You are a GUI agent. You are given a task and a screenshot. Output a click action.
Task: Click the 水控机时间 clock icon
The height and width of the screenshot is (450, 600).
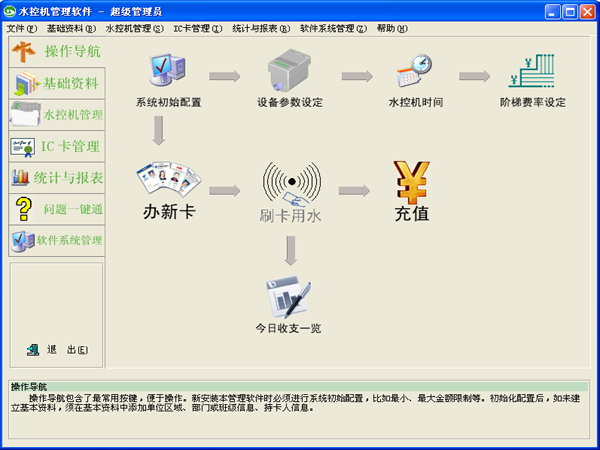(414, 72)
